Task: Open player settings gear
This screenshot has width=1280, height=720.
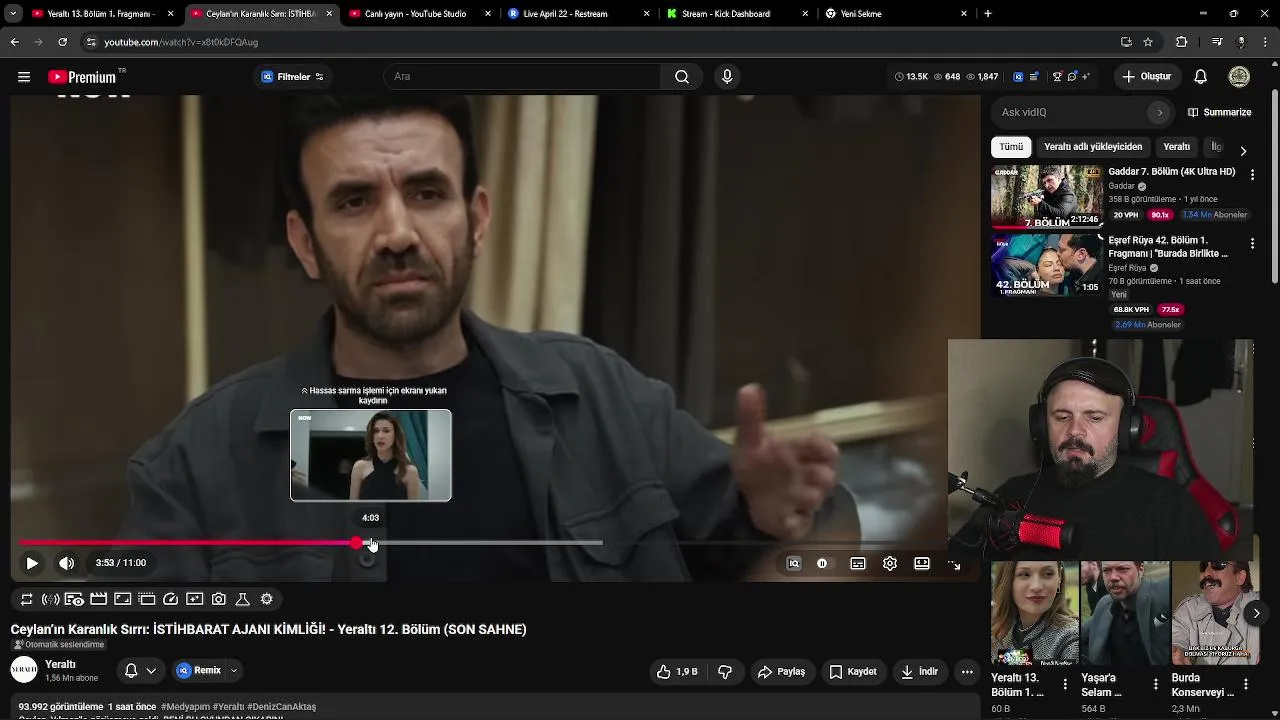Action: [x=890, y=563]
